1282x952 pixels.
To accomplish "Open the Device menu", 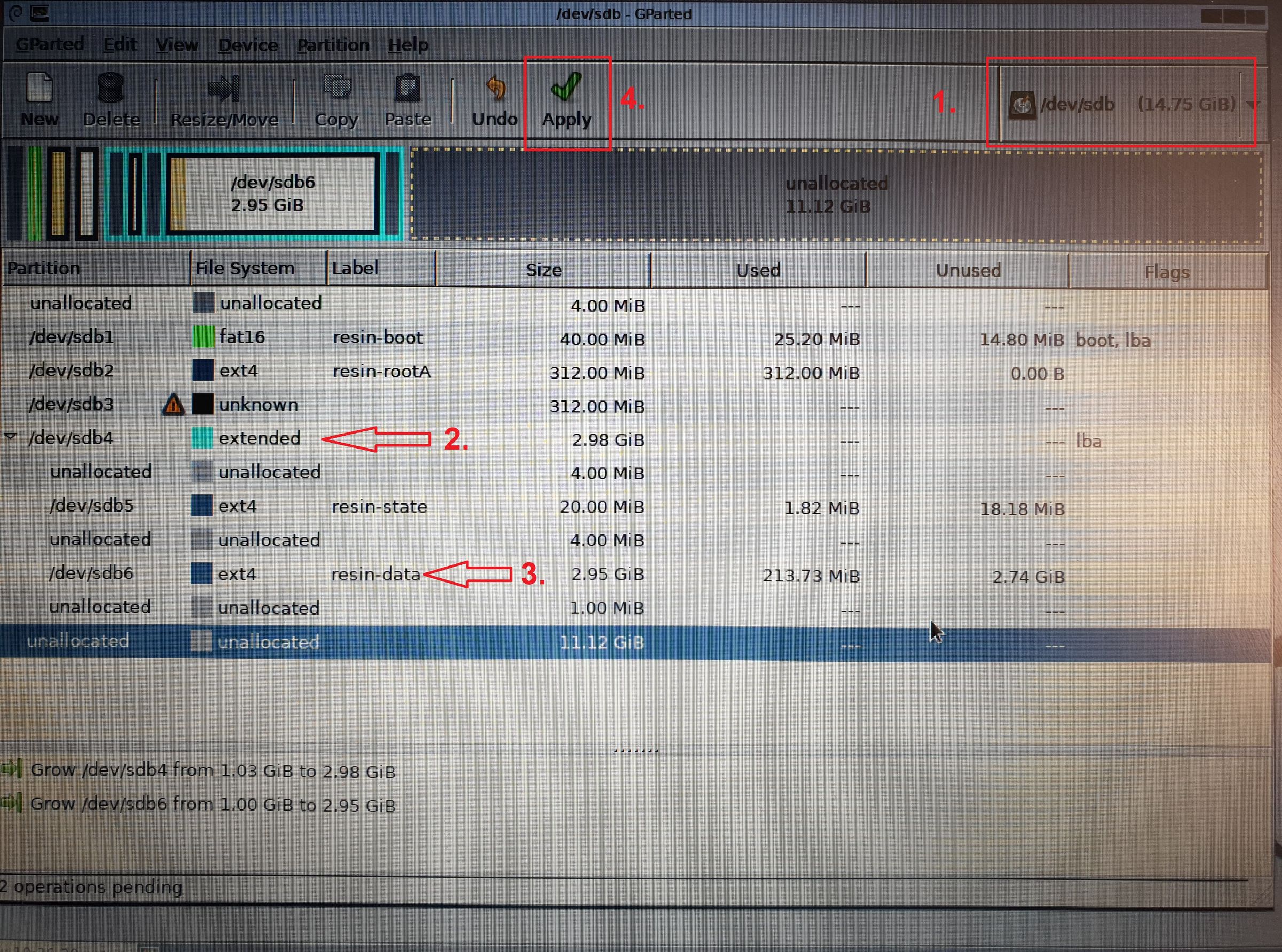I will click(248, 44).
